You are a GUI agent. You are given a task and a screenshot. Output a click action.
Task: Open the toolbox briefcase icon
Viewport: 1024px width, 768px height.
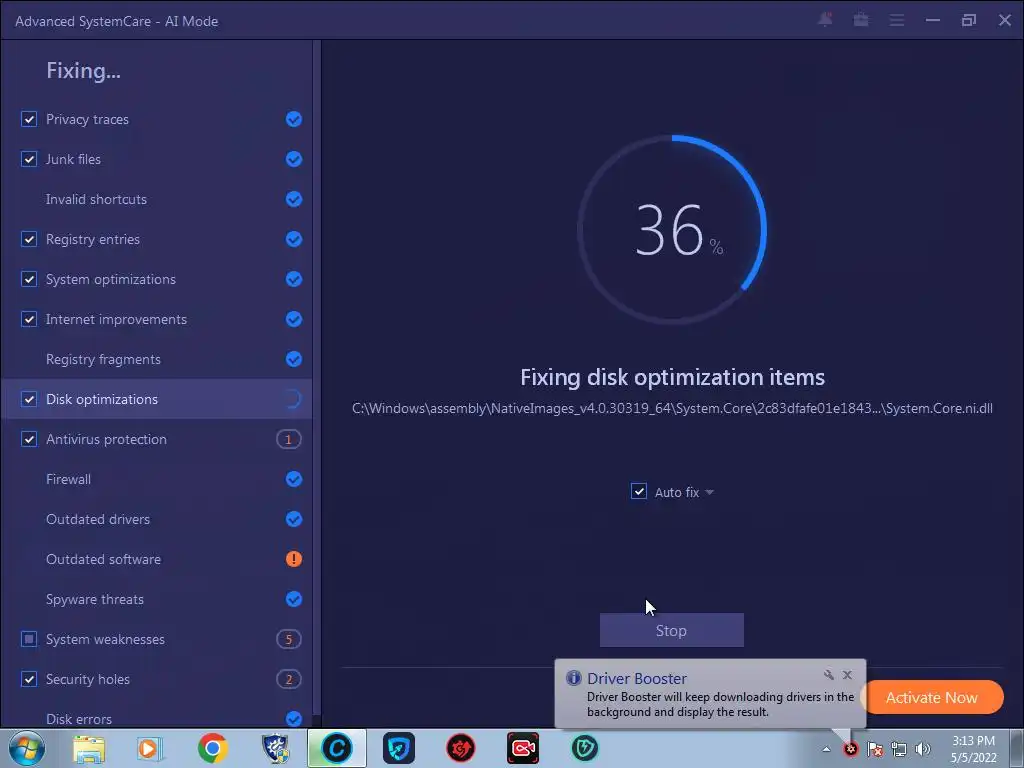(x=861, y=20)
